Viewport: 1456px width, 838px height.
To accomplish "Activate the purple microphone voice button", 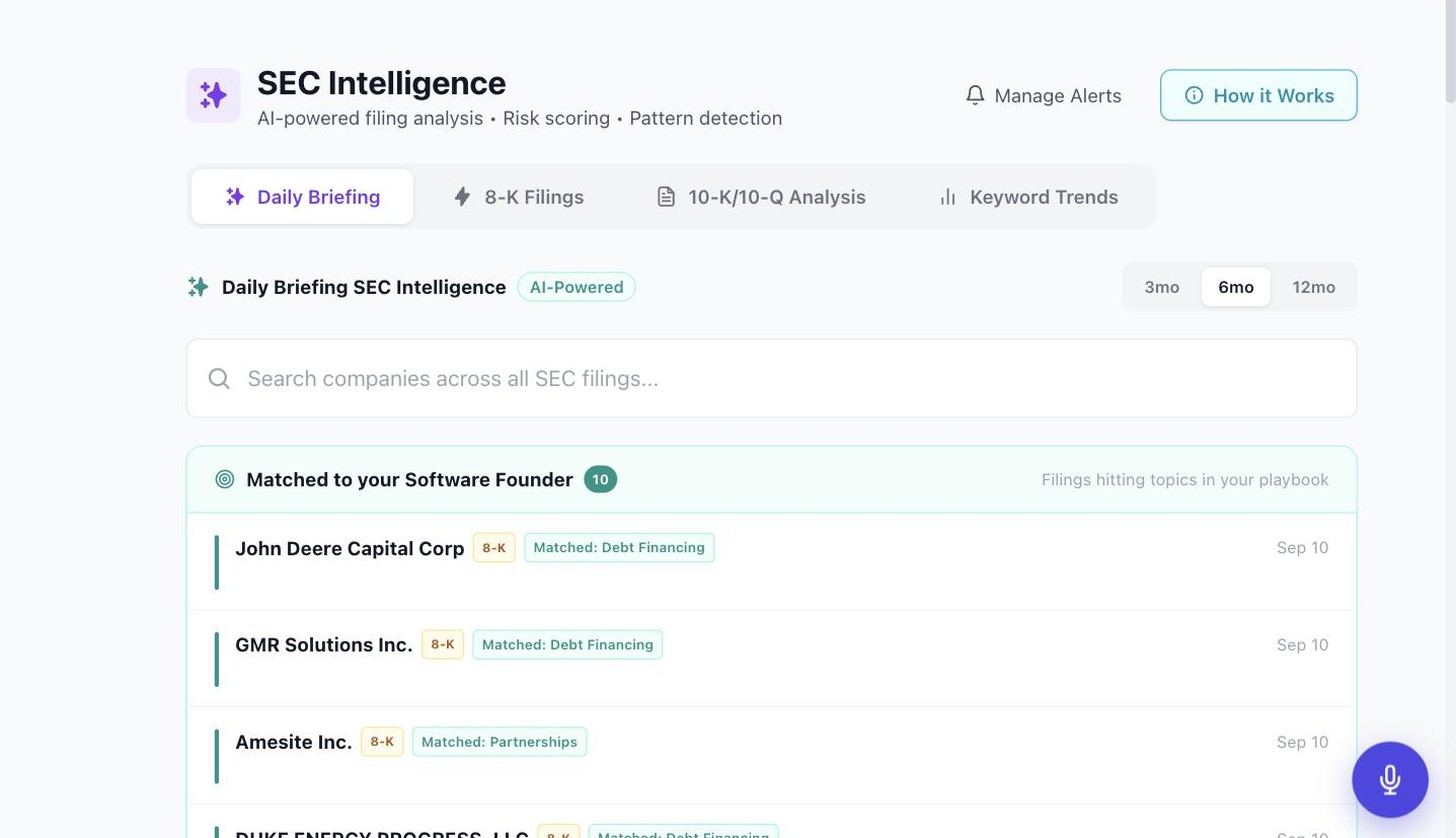I will [x=1390, y=780].
